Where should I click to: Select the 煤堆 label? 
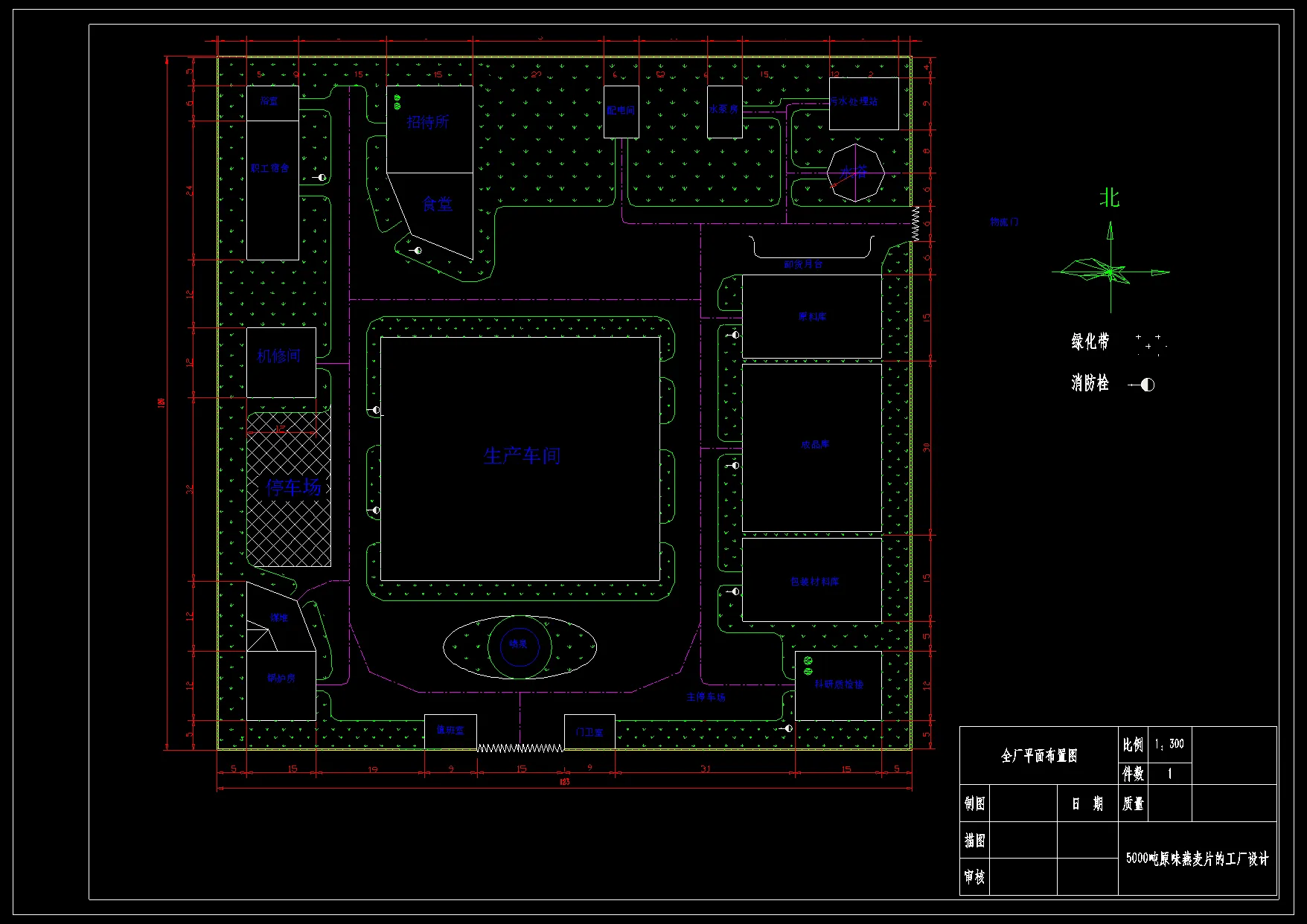point(278,617)
